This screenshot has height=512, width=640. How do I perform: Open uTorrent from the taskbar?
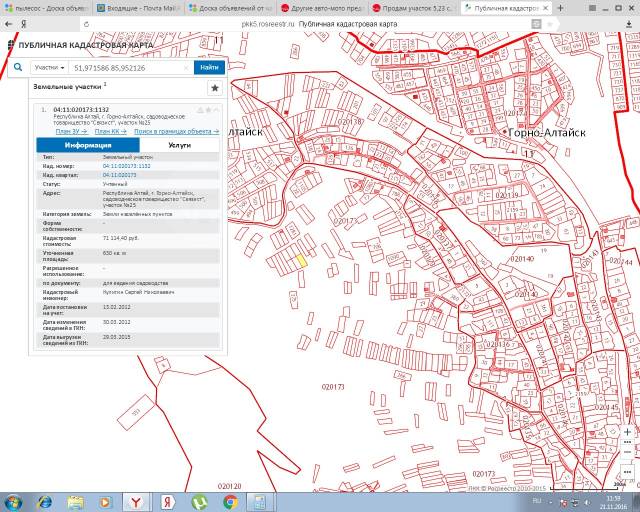click(x=199, y=503)
